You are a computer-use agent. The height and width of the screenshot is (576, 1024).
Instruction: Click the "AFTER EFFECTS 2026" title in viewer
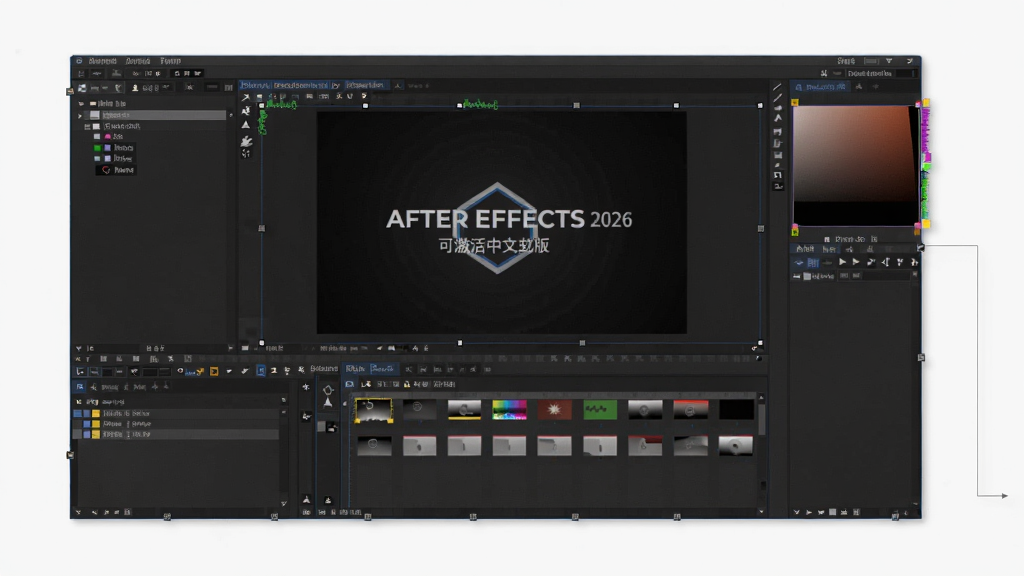pyautogui.click(x=509, y=219)
